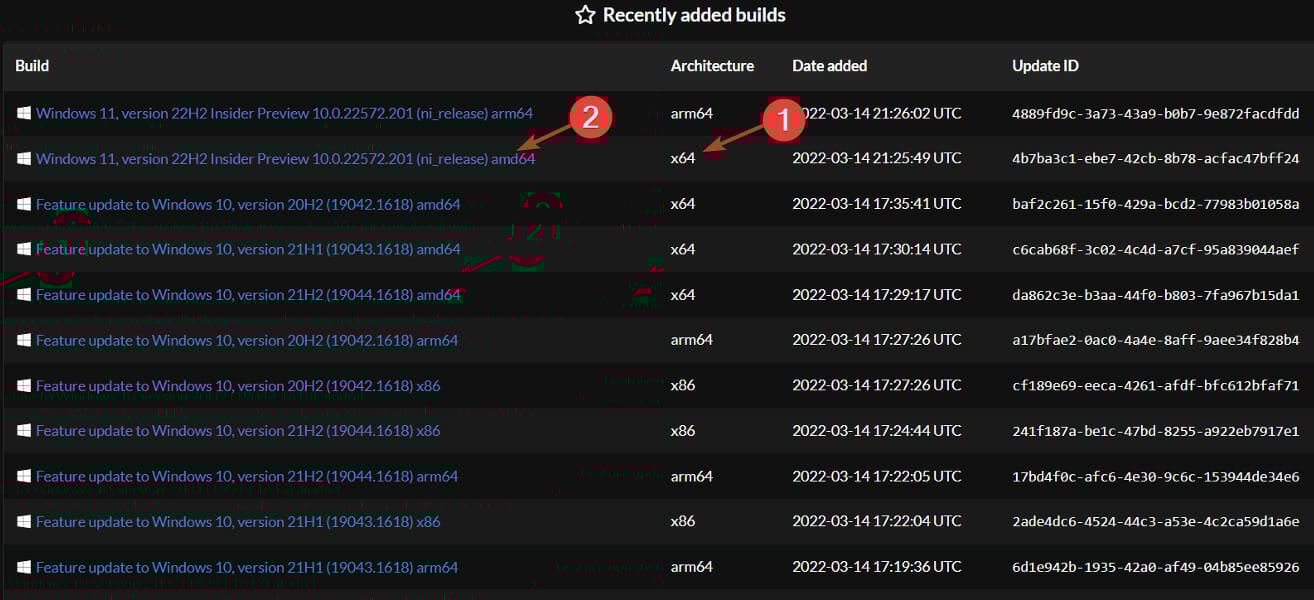This screenshot has height=600, width=1314.
Task: Click the date 2022-03-14 17:22:05 UTC
Action: coord(877,476)
